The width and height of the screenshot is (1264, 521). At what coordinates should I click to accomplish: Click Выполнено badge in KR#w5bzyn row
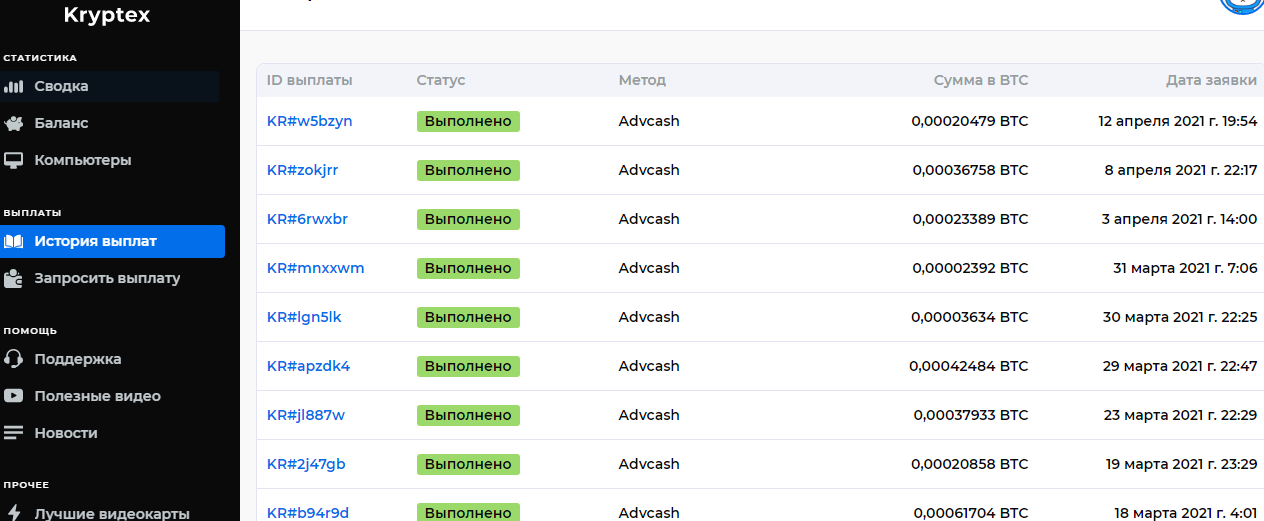[x=468, y=121]
